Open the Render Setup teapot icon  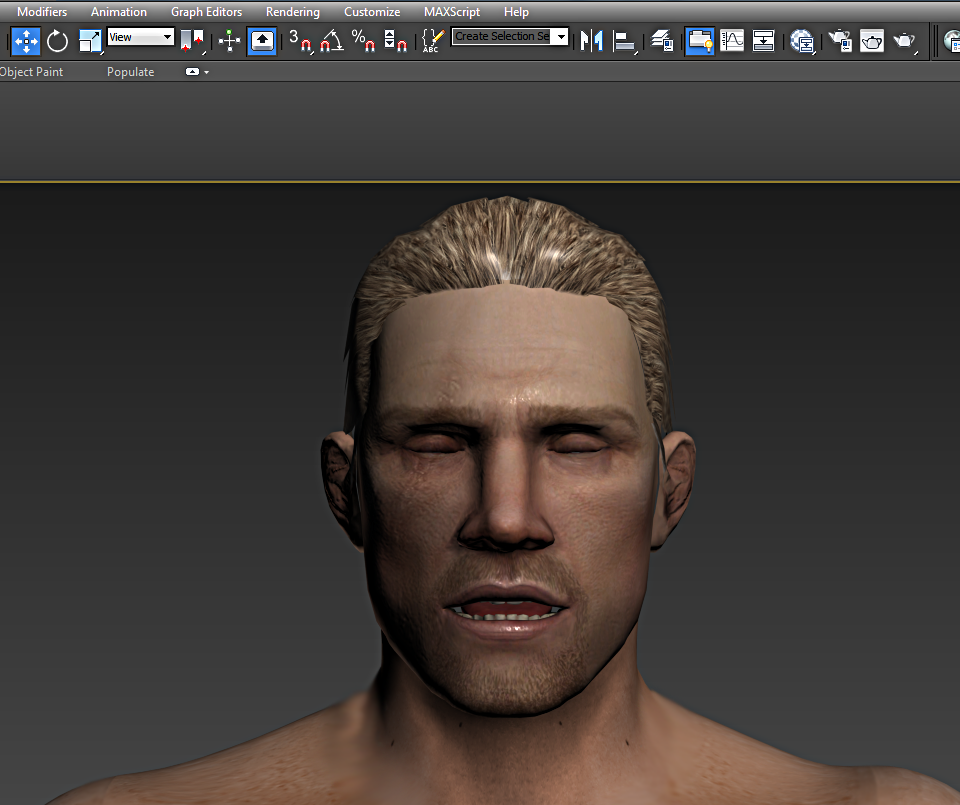(x=840, y=41)
